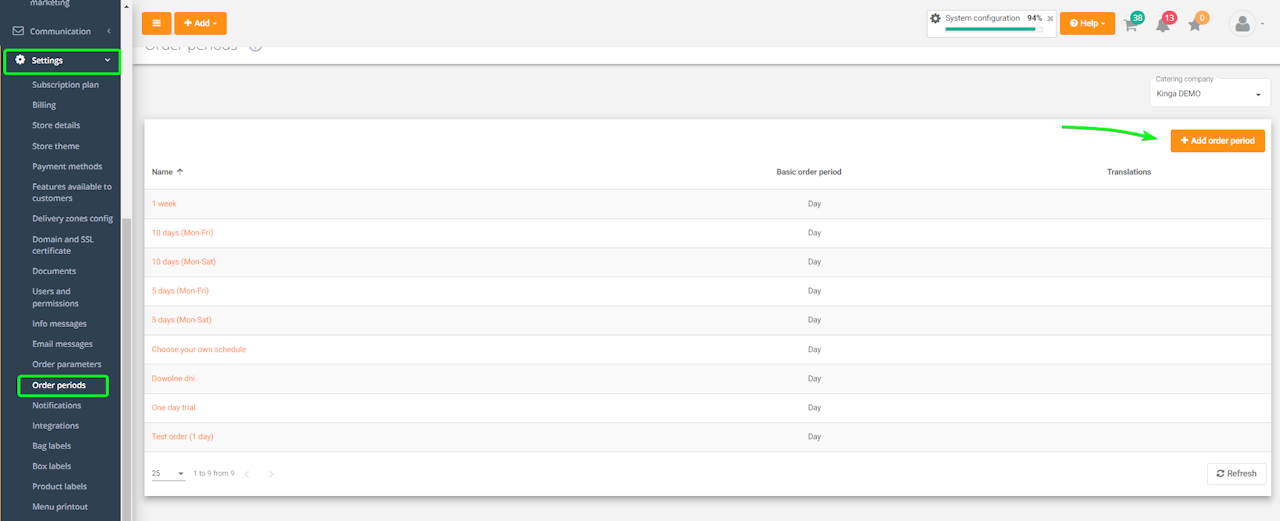Go to Delivery zones config

coord(72,218)
